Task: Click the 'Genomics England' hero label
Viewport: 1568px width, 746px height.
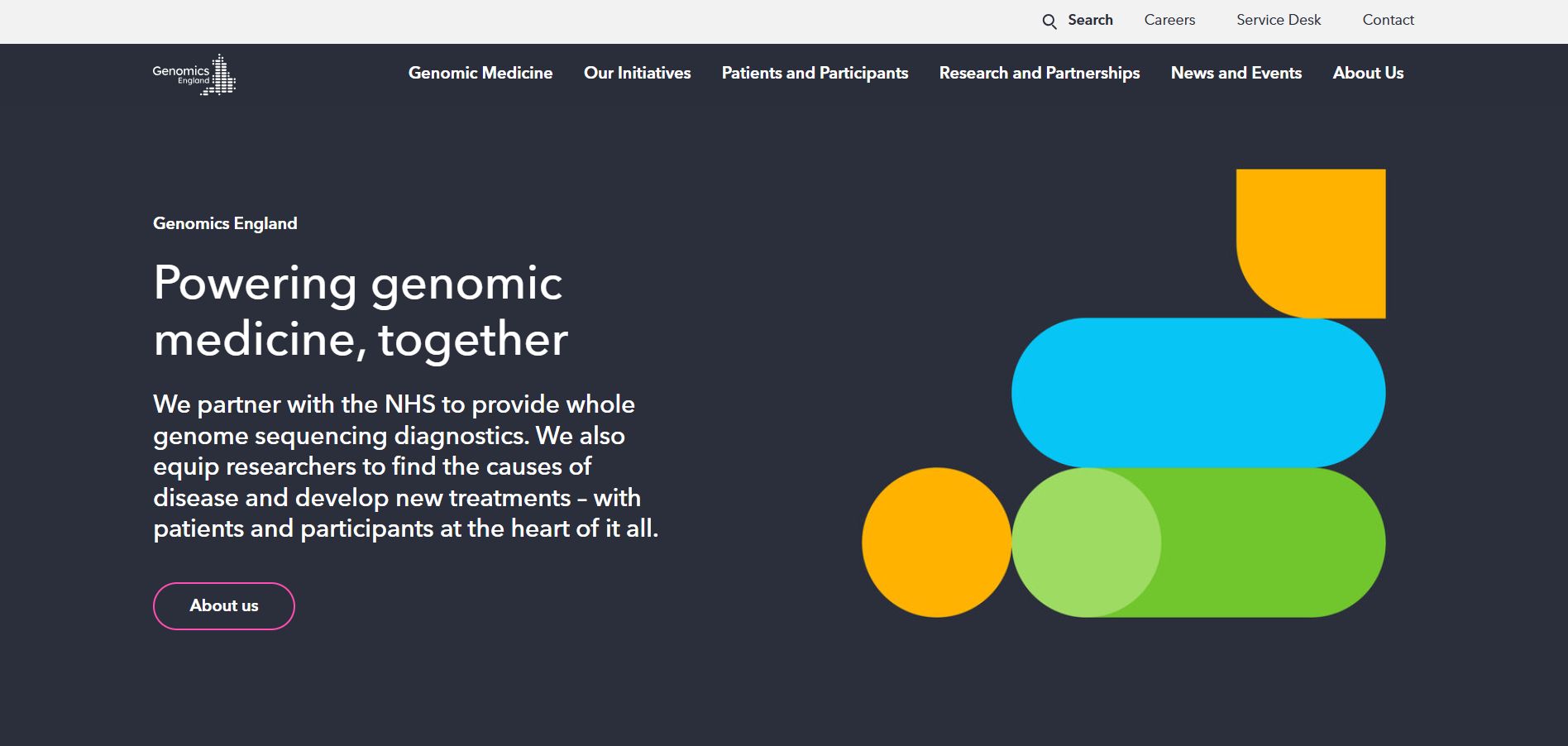Action: 224,223
